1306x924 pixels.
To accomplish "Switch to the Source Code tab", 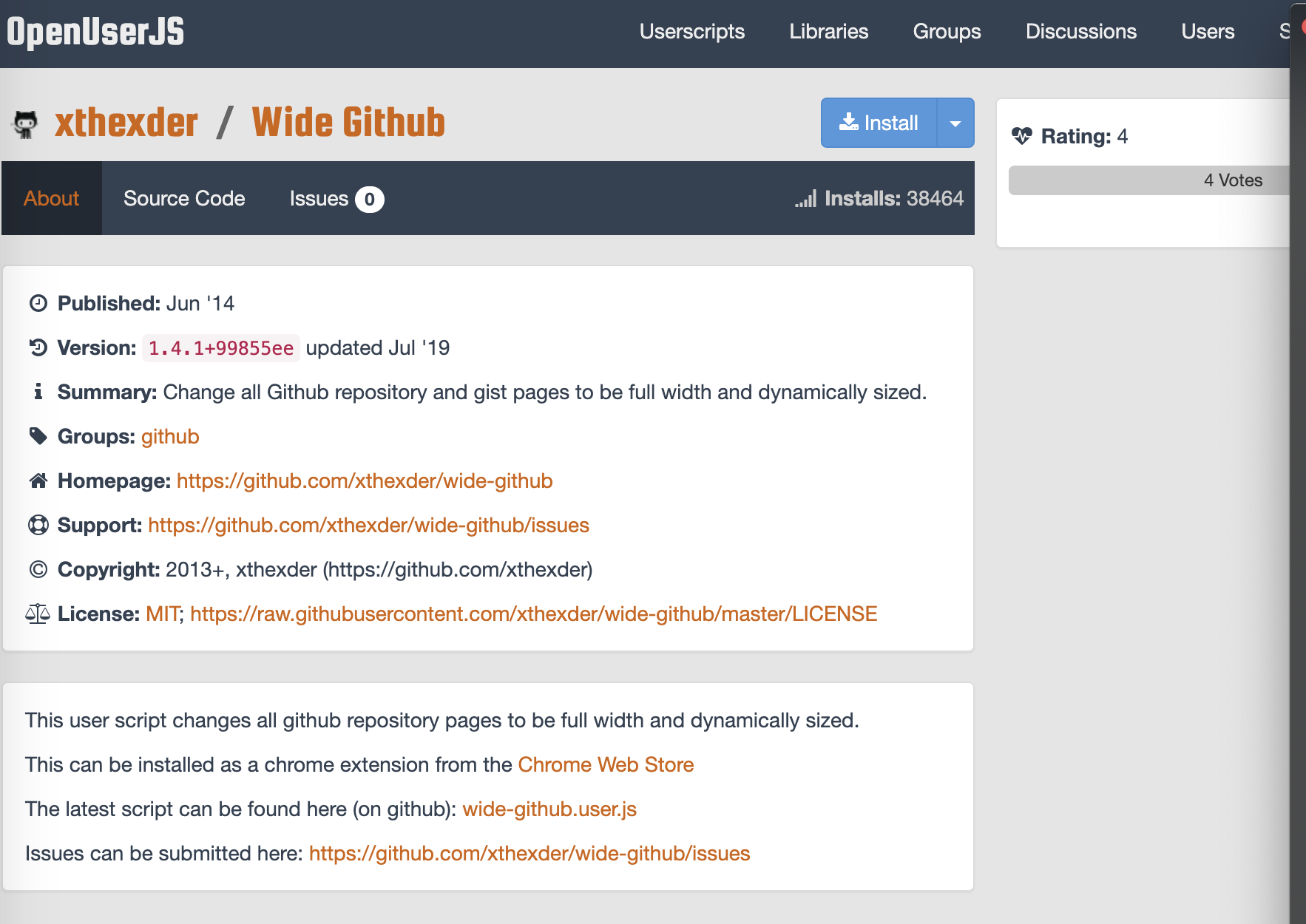I will coord(184,198).
